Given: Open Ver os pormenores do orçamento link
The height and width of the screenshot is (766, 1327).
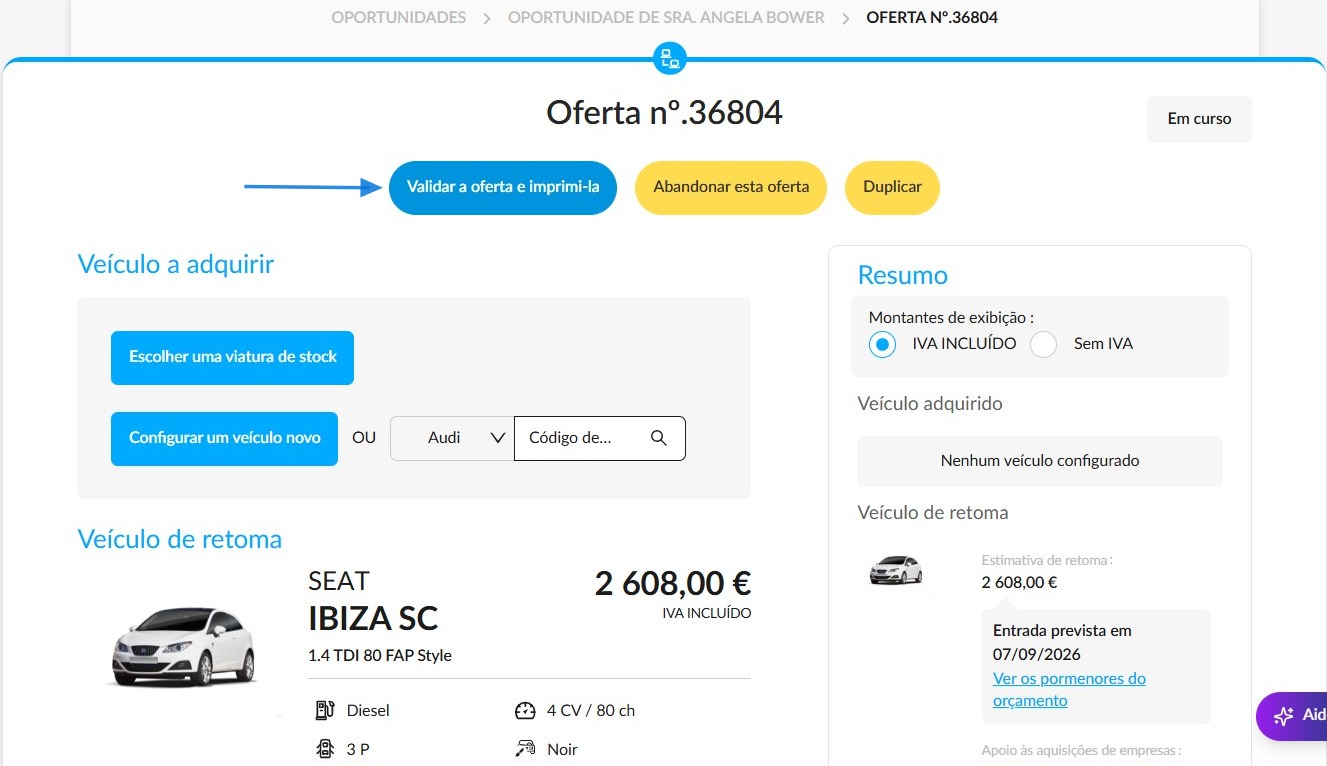Looking at the screenshot, I should [x=1069, y=690].
